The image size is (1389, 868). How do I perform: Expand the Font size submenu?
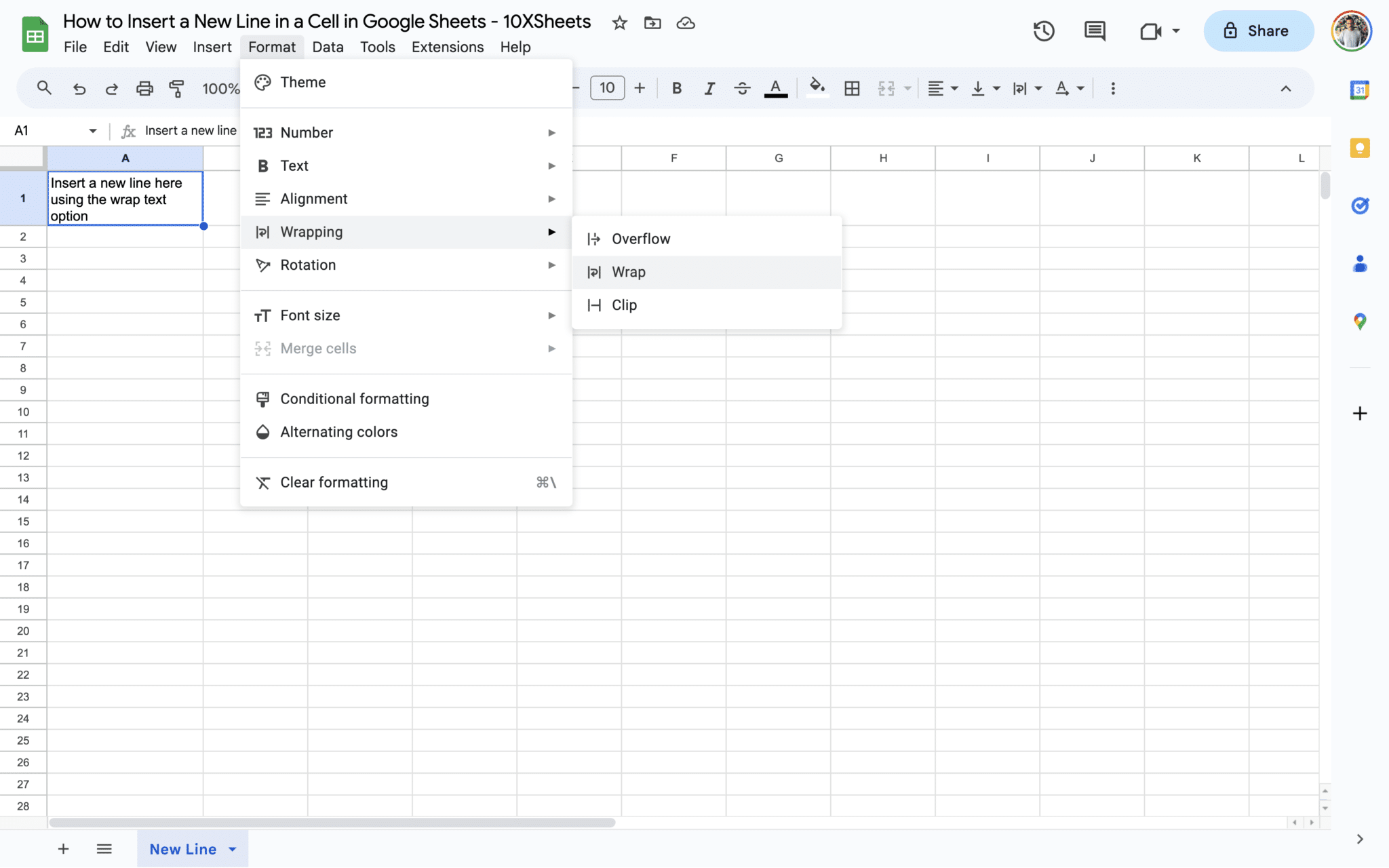(406, 315)
